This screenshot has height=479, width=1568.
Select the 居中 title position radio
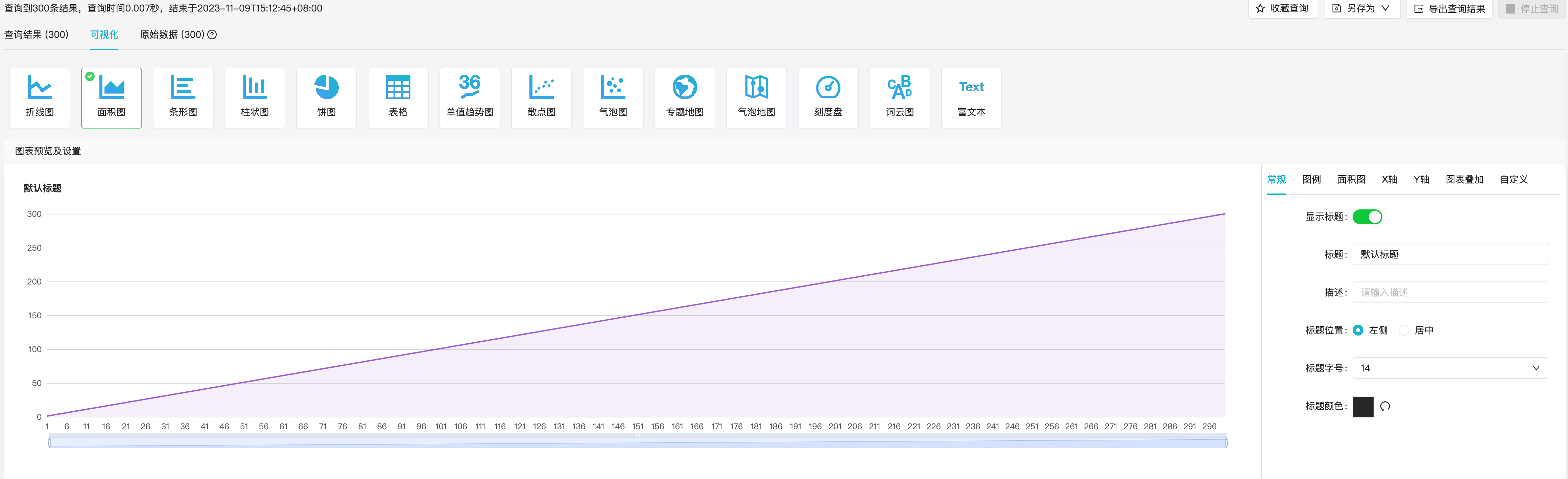(x=1404, y=330)
